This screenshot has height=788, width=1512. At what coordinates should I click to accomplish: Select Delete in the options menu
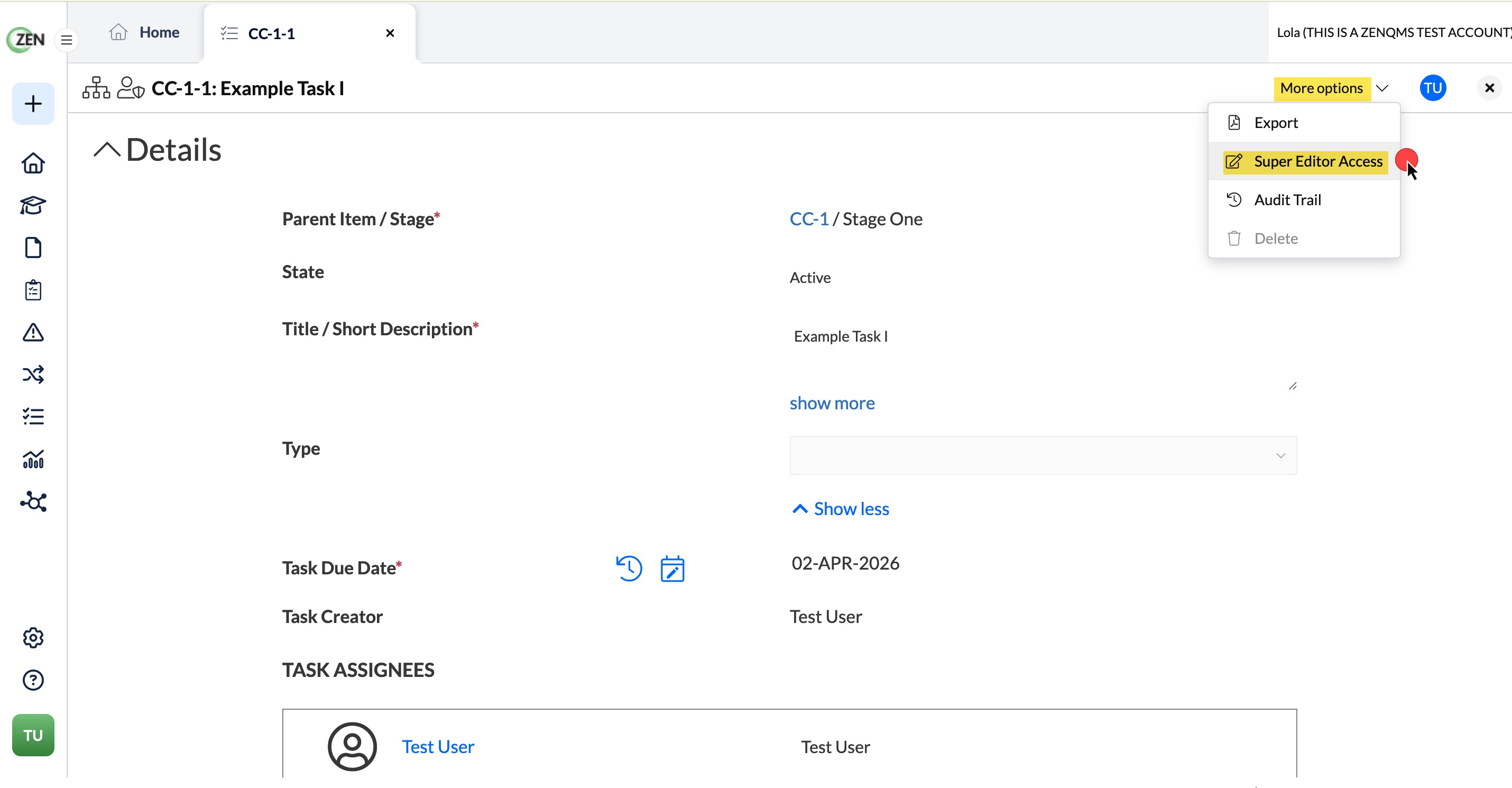1304,239
